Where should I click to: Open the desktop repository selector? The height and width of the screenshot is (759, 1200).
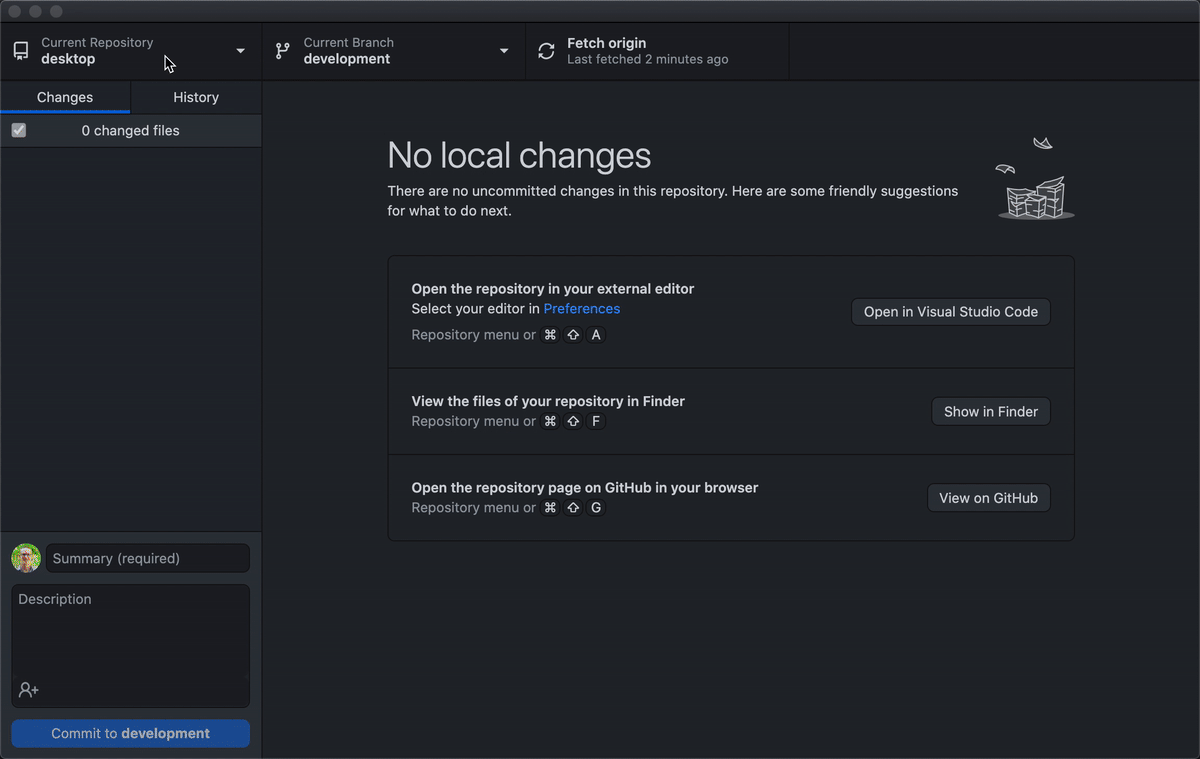click(97, 51)
